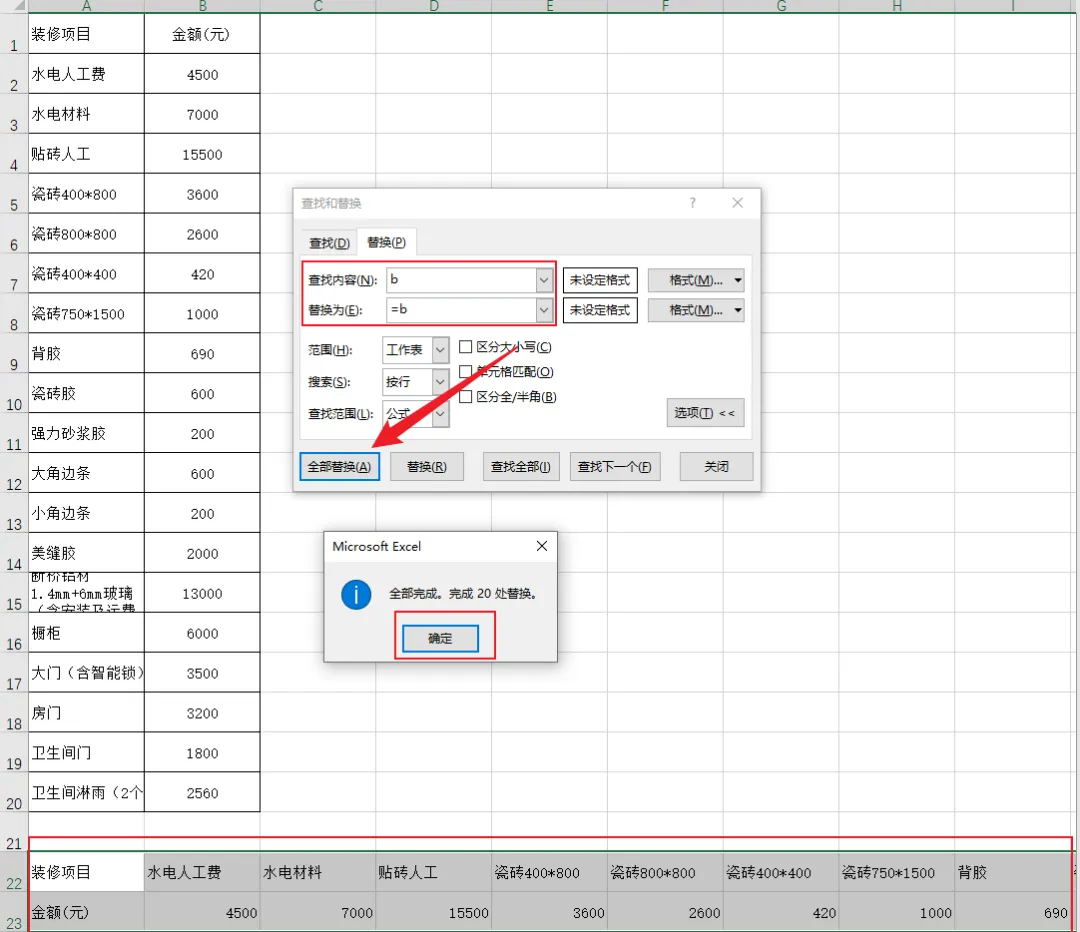Select cell 瓷砖750*1500 in column A
1080x932 pixels.
click(x=86, y=313)
